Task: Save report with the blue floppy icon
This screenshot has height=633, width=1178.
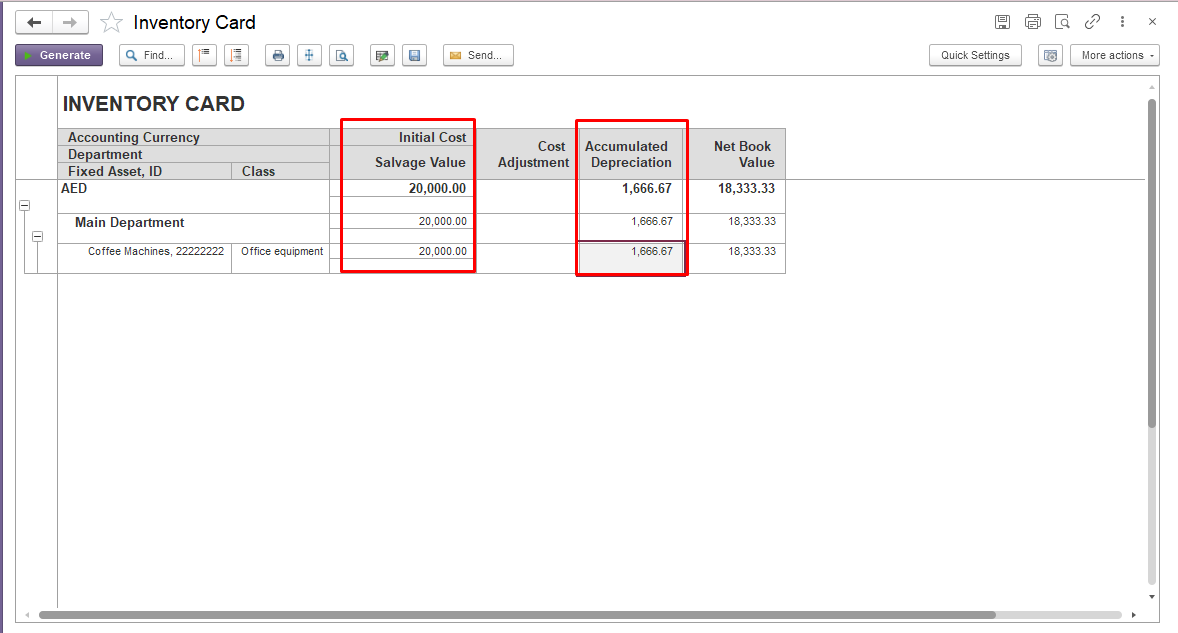Action: pyautogui.click(x=415, y=55)
